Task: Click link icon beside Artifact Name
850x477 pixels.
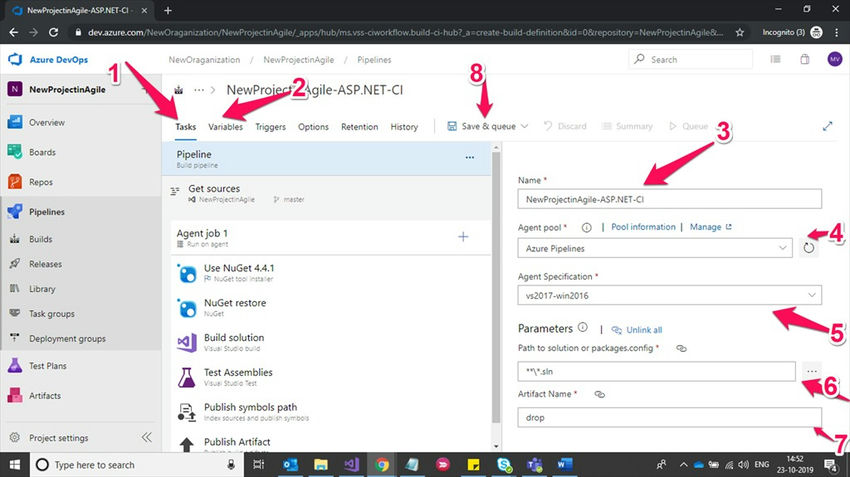Action: (599, 395)
